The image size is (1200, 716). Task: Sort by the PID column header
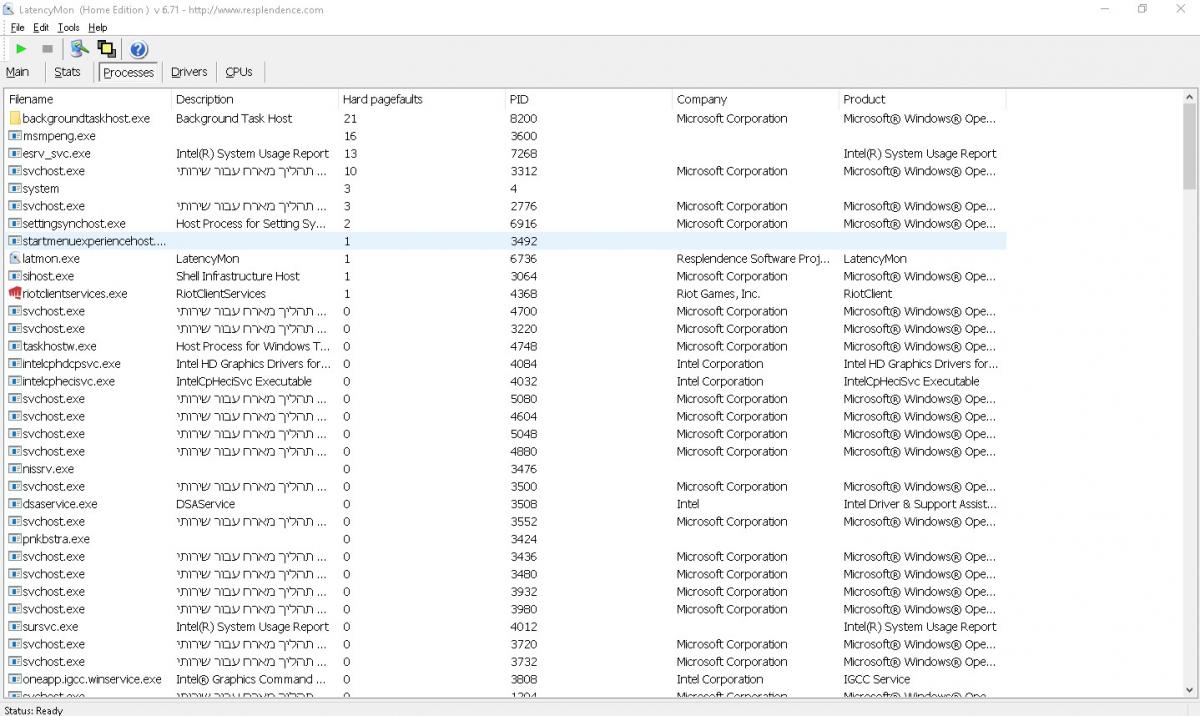coord(589,99)
